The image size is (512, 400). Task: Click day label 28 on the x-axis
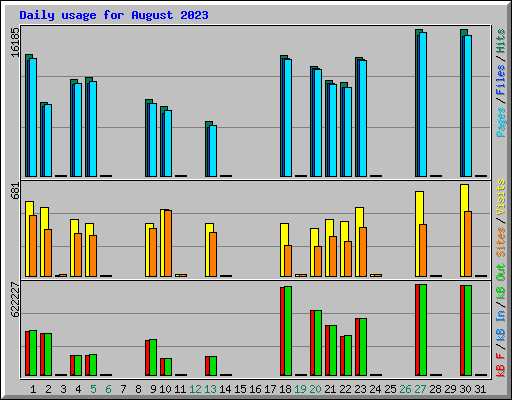435,389
